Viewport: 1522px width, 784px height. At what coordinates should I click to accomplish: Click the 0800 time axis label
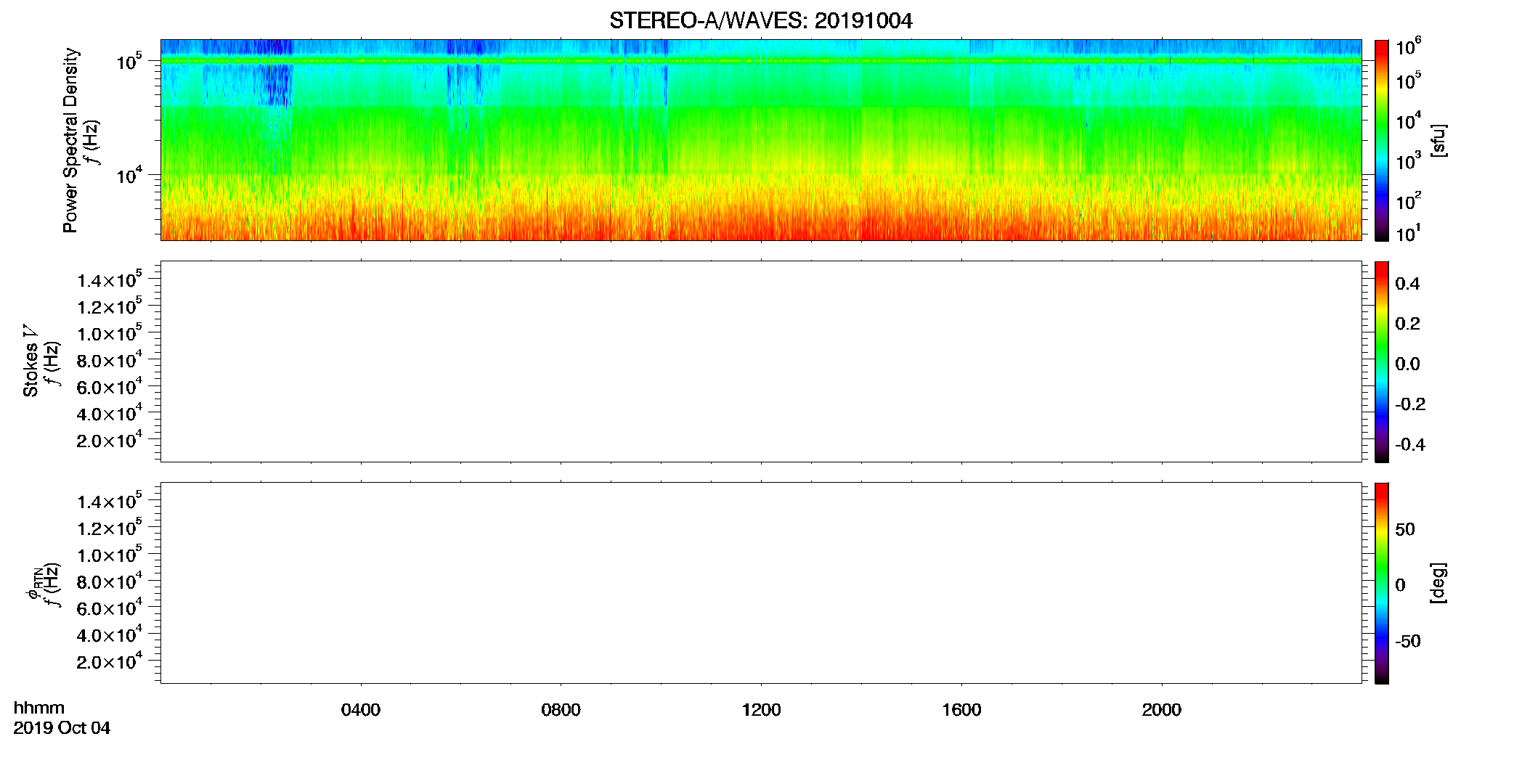(x=561, y=710)
